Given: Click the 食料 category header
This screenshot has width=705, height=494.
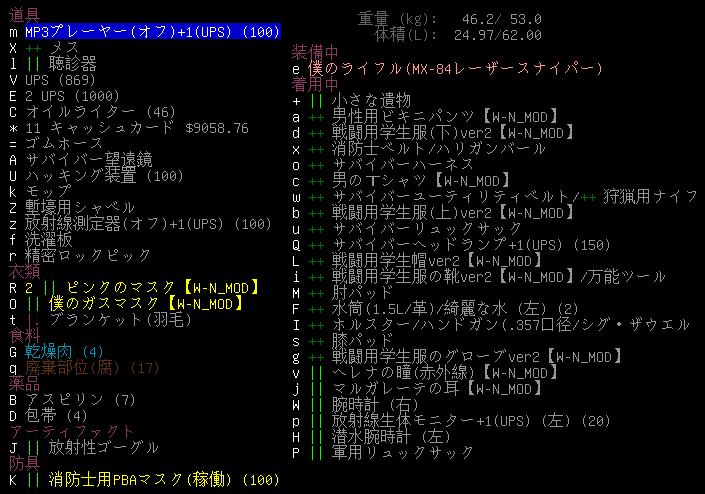Looking at the screenshot, I should (x=25, y=335).
